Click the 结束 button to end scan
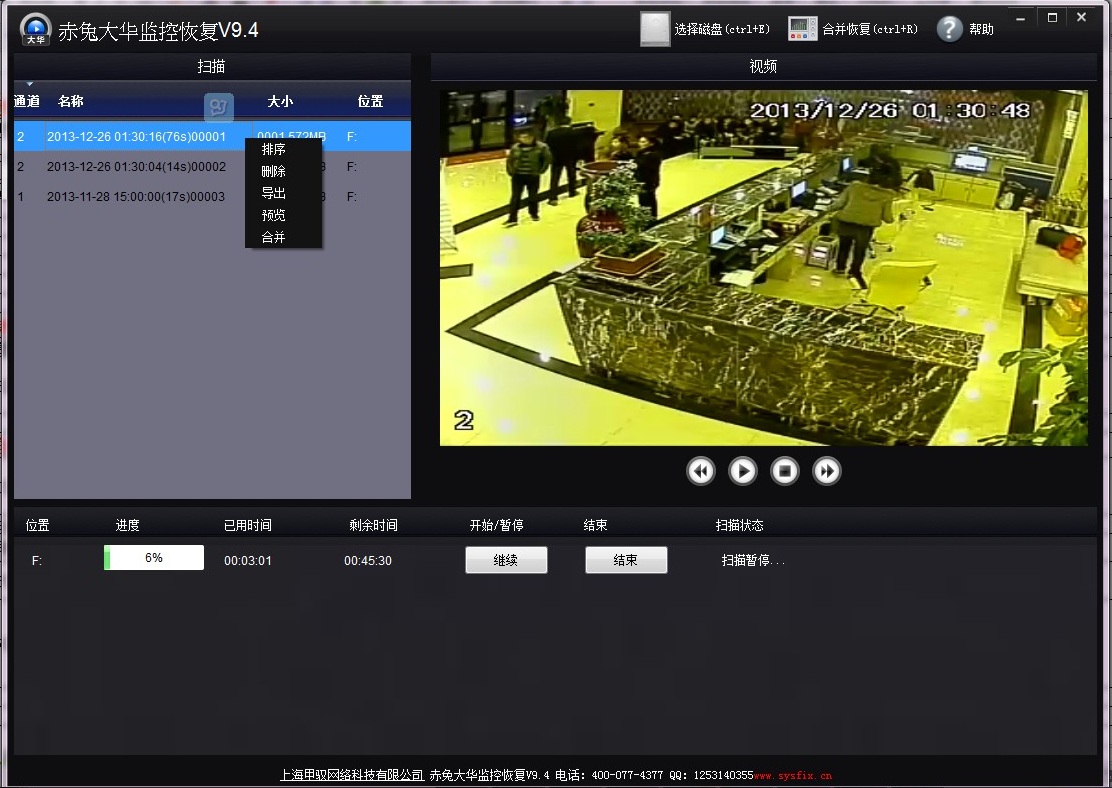This screenshot has width=1112, height=788. [626, 560]
